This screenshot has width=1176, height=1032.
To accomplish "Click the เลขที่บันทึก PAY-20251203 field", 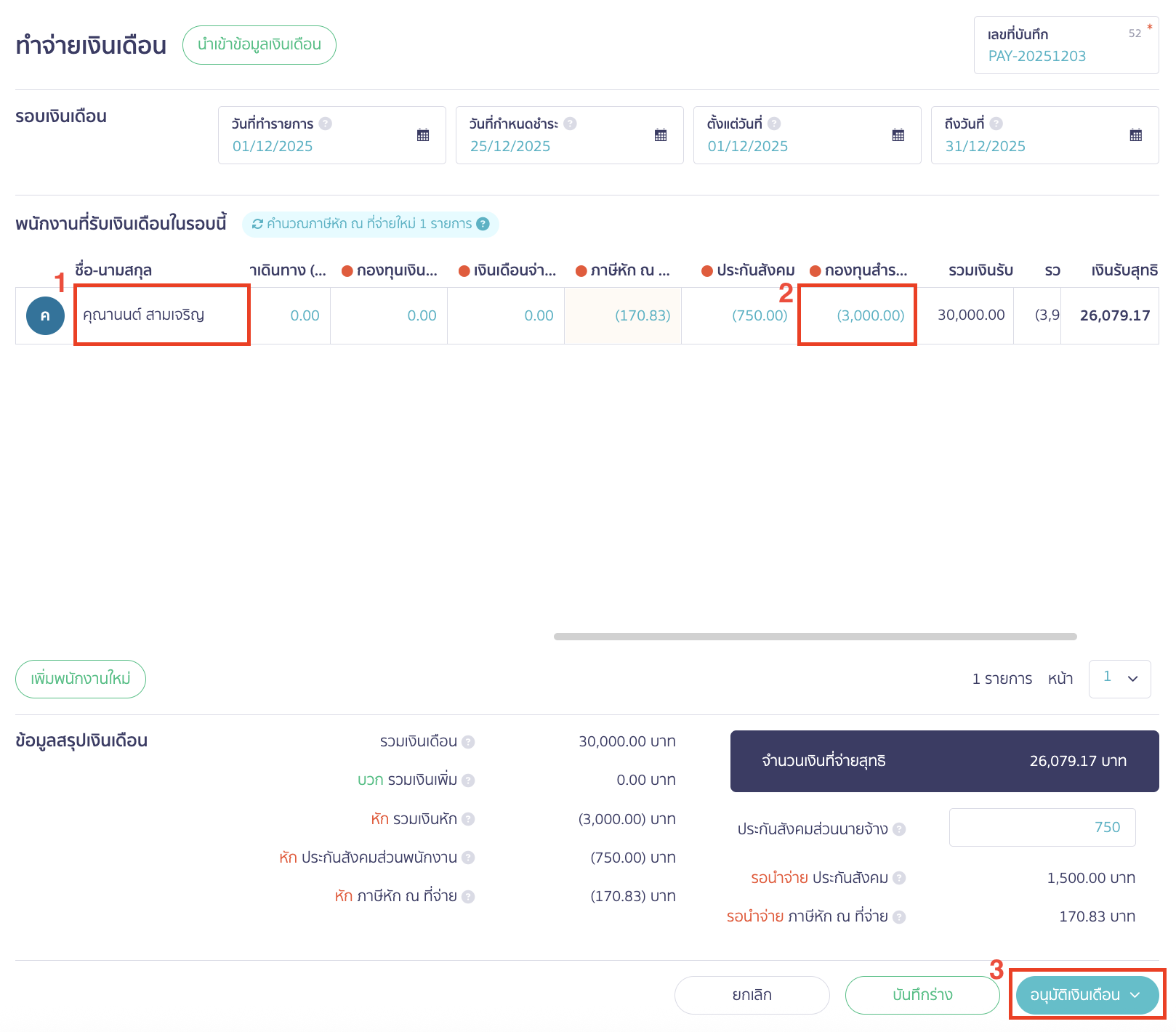I will coord(1066,46).
